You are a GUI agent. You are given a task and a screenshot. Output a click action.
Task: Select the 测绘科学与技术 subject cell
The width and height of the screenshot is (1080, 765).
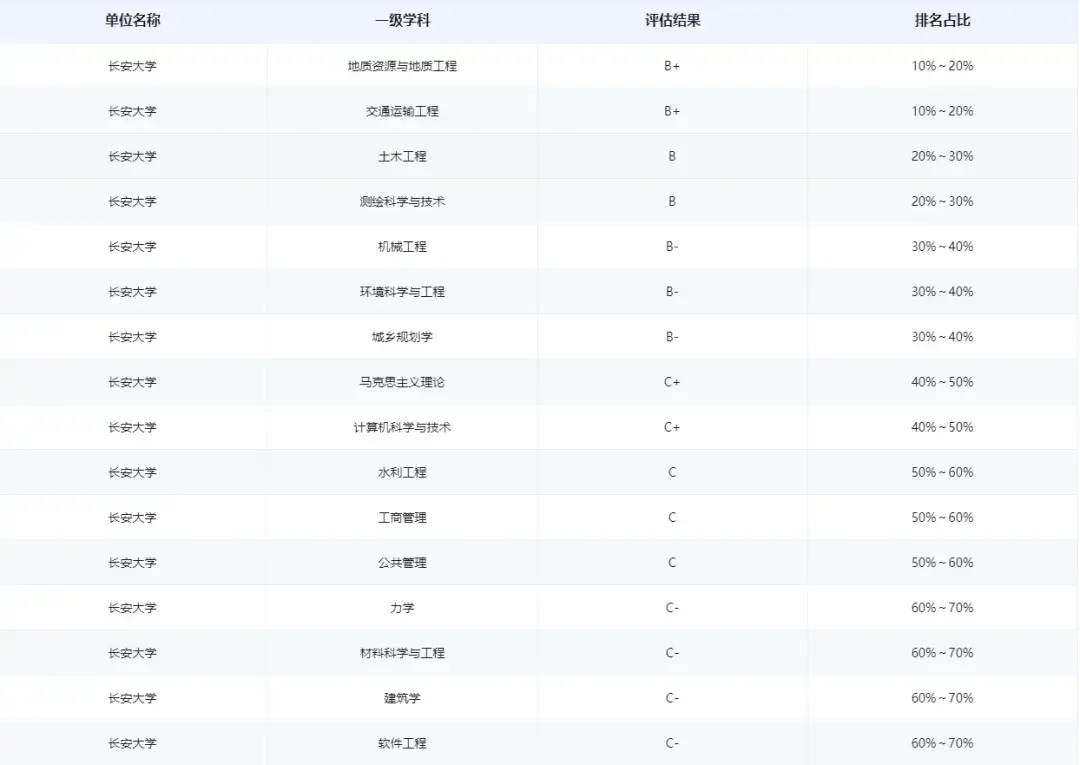click(402, 202)
